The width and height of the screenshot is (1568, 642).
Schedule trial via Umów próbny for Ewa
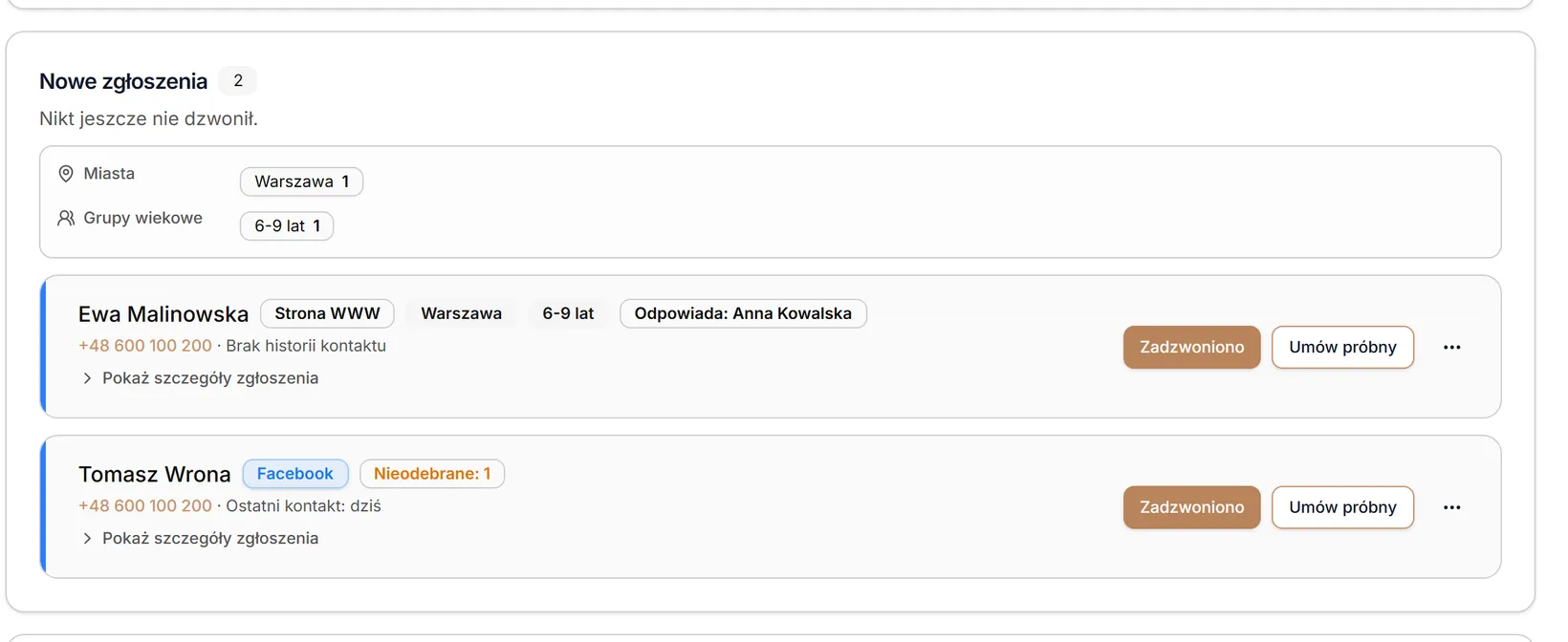[1342, 347]
